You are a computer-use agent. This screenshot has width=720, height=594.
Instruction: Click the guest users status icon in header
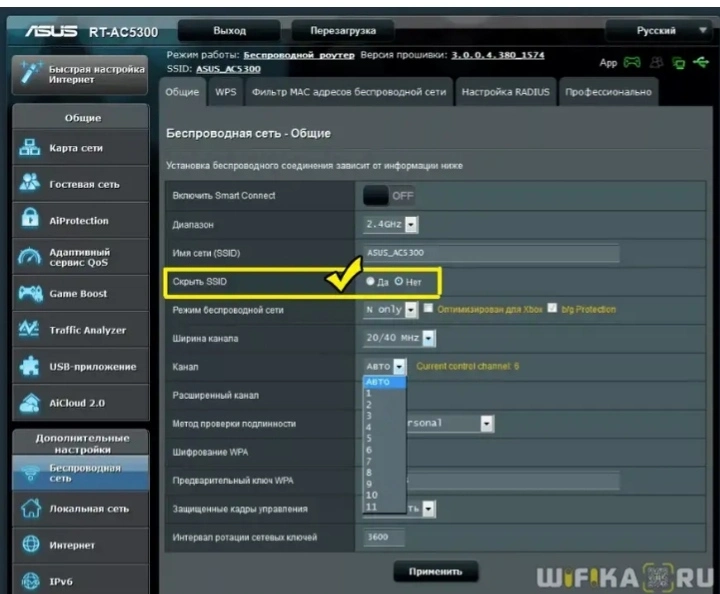pos(656,62)
